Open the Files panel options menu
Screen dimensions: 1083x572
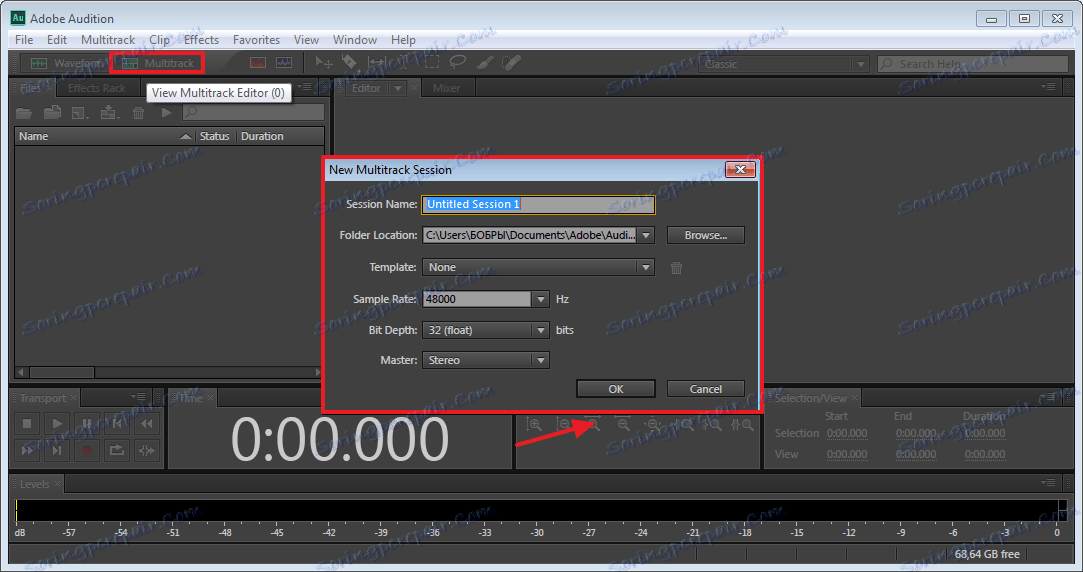pos(305,87)
